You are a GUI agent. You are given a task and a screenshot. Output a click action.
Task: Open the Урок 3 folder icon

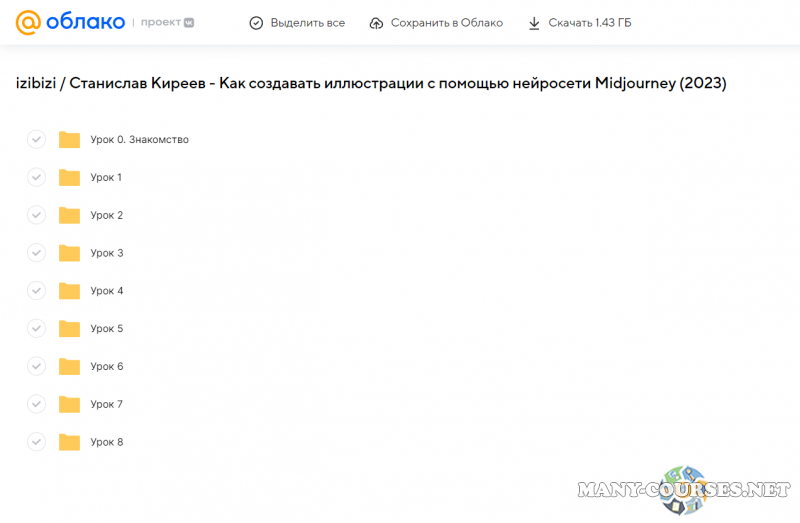pyautogui.click(x=69, y=253)
